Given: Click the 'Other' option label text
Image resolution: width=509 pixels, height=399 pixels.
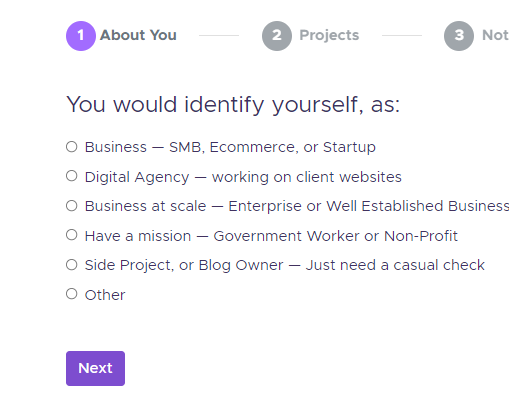Looking at the screenshot, I should (x=105, y=295).
